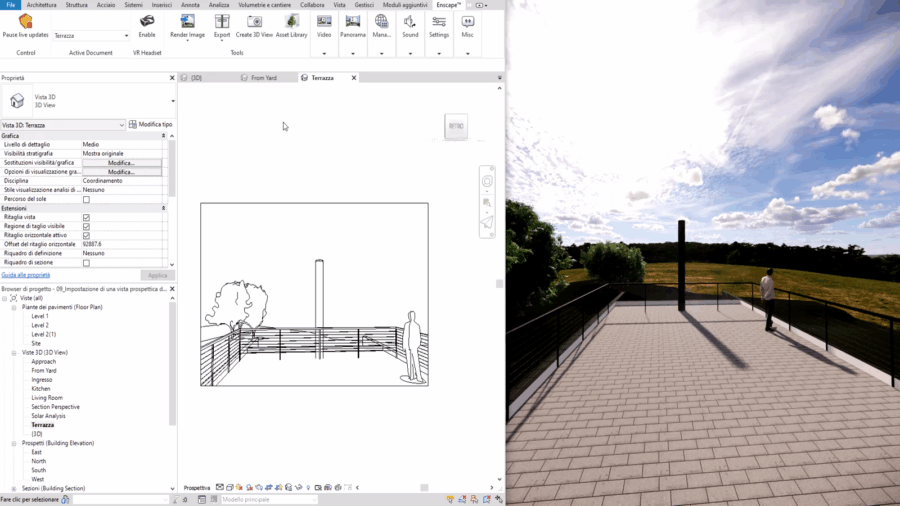900x506 pixels.
Task: Open the Guida alle proprietà link
Action: click(25, 275)
